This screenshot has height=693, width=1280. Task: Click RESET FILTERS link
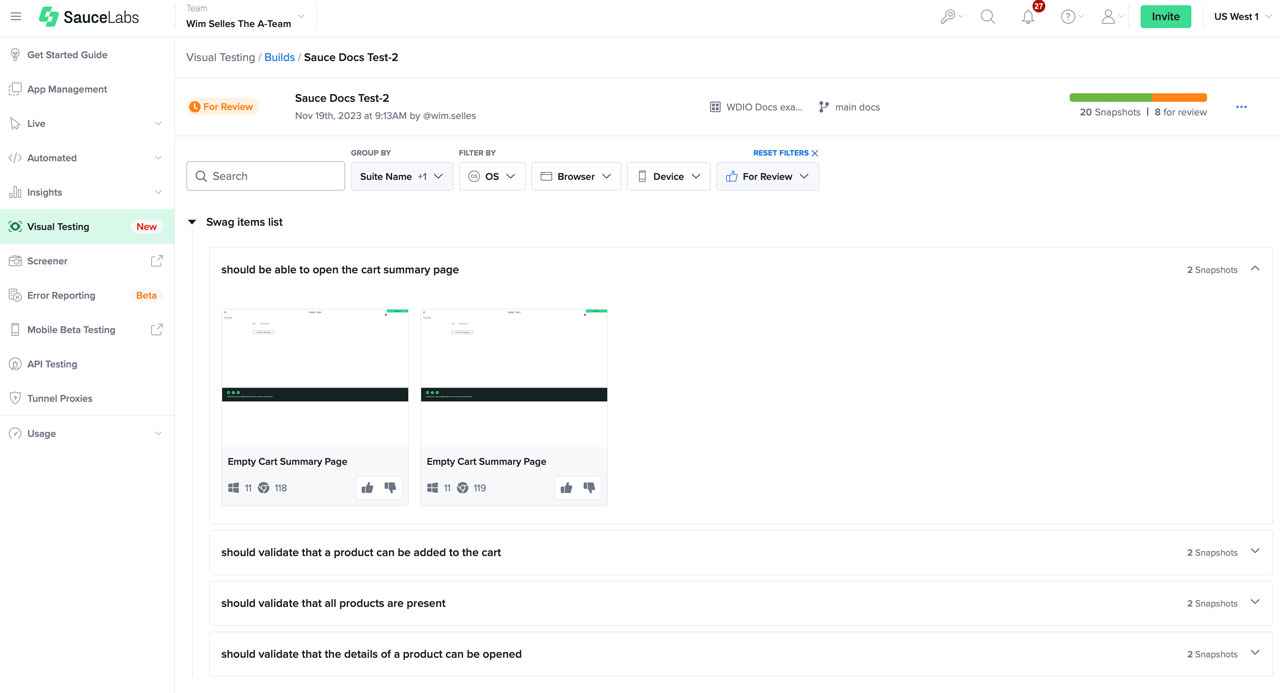click(780, 153)
